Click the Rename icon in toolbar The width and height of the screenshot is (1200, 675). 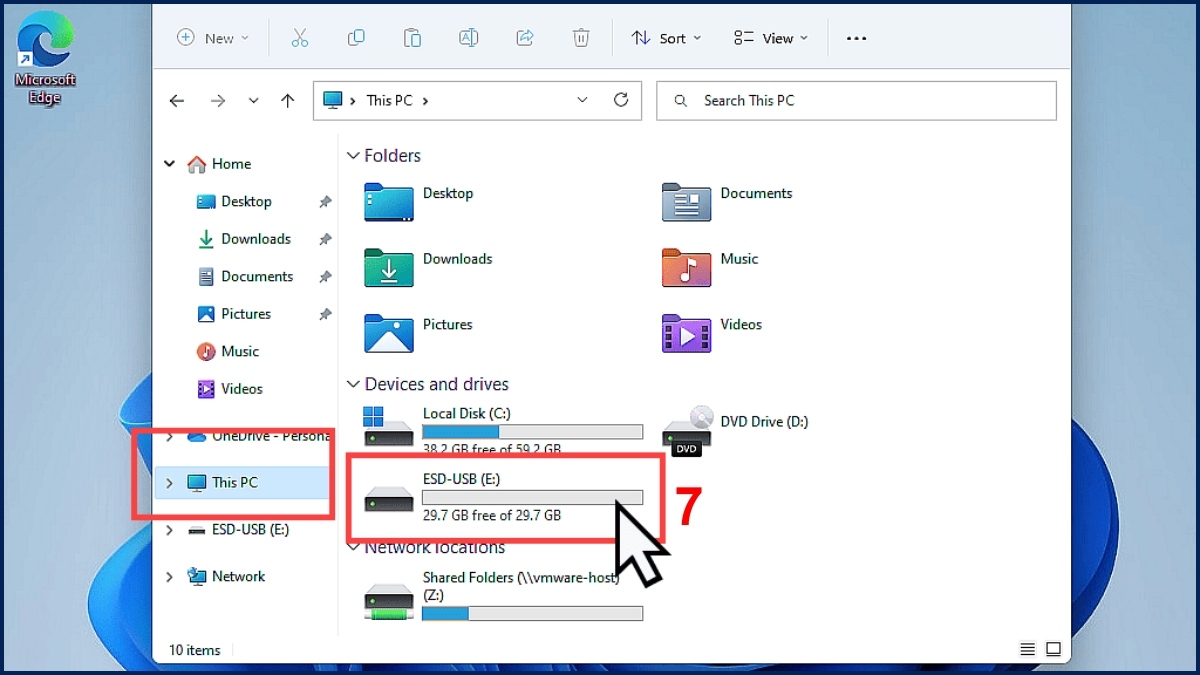pos(468,38)
